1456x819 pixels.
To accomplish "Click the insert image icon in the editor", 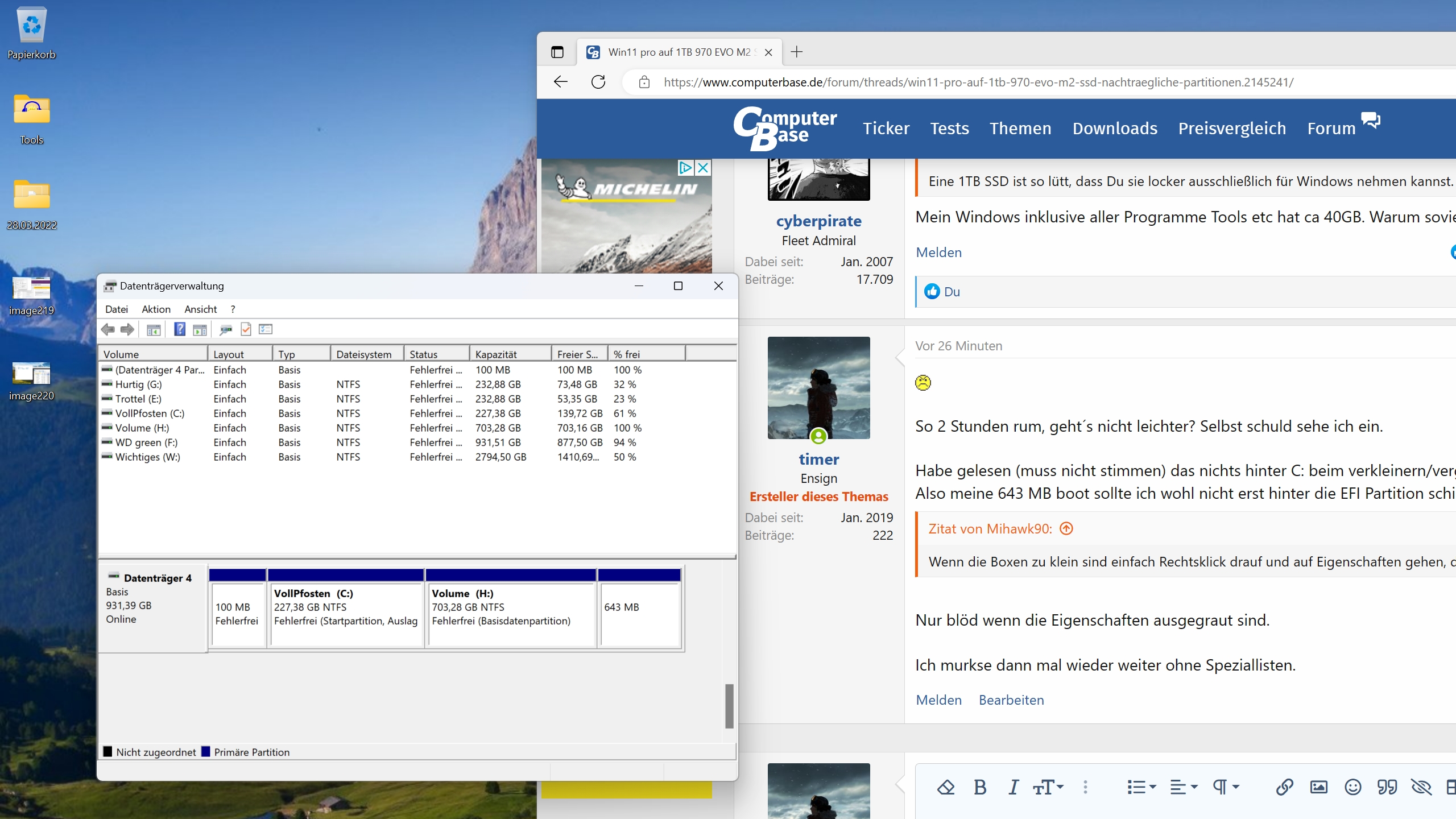I will click(x=1318, y=788).
